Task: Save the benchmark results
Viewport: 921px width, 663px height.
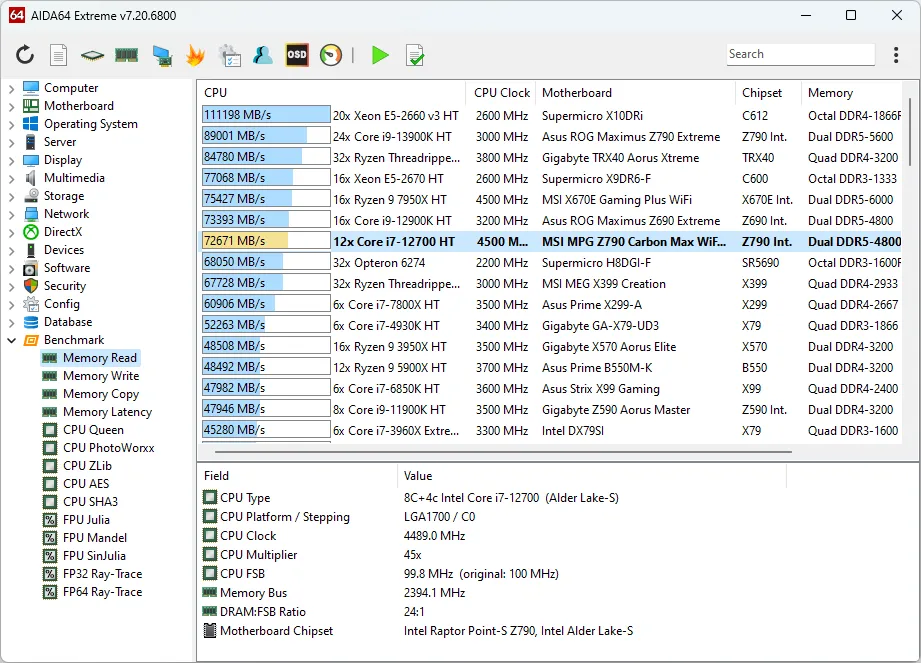Action: click(415, 55)
